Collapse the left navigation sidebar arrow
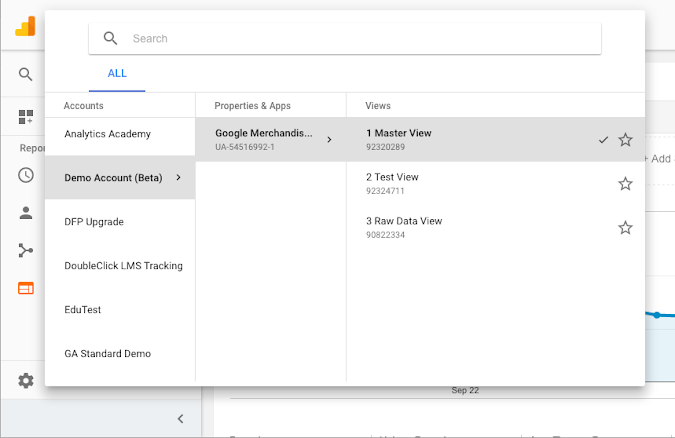Image resolution: width=675 pixels, height=438 pixels. (x=180, y=419)
